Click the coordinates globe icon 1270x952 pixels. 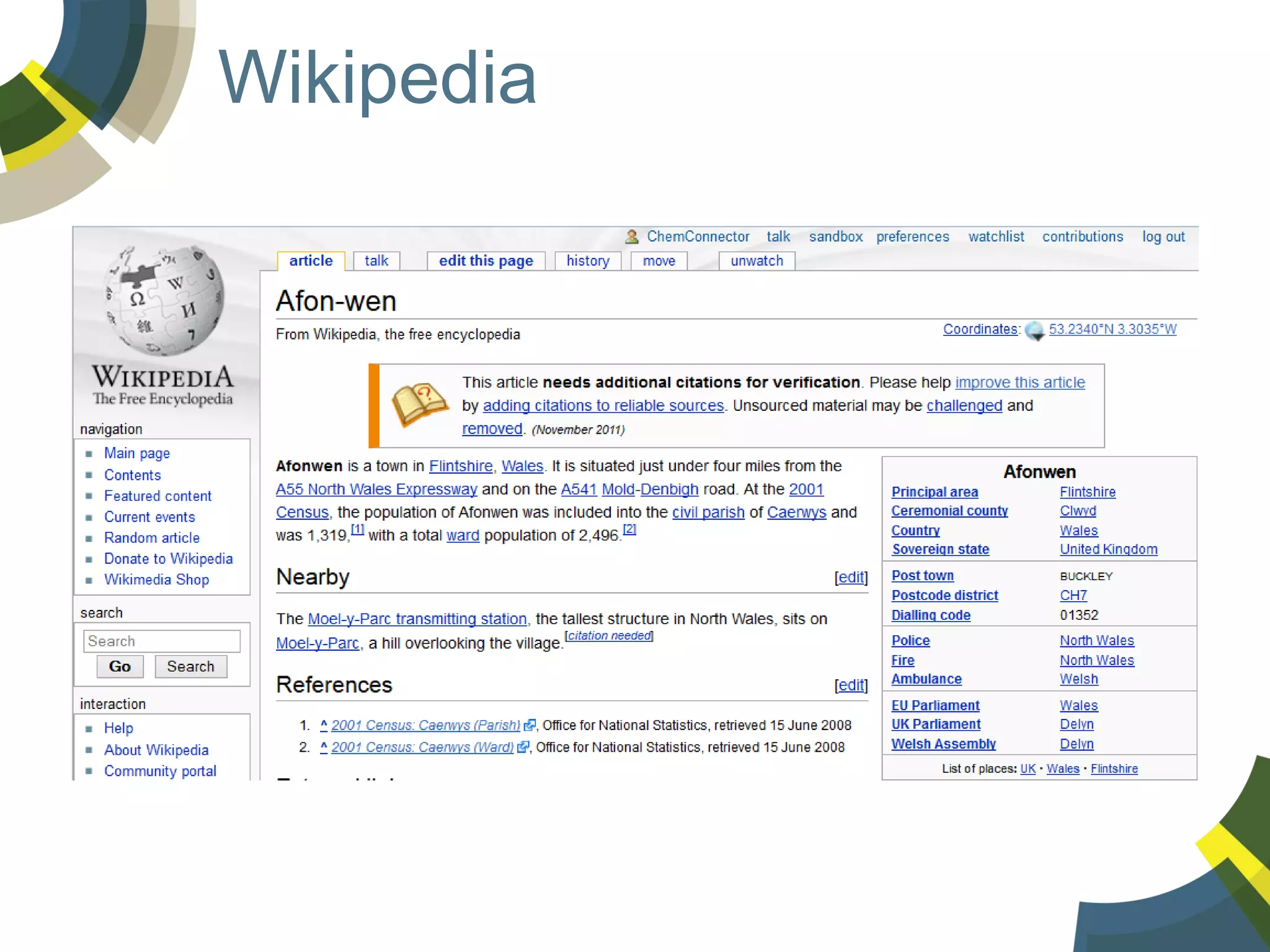[1034, 330]
